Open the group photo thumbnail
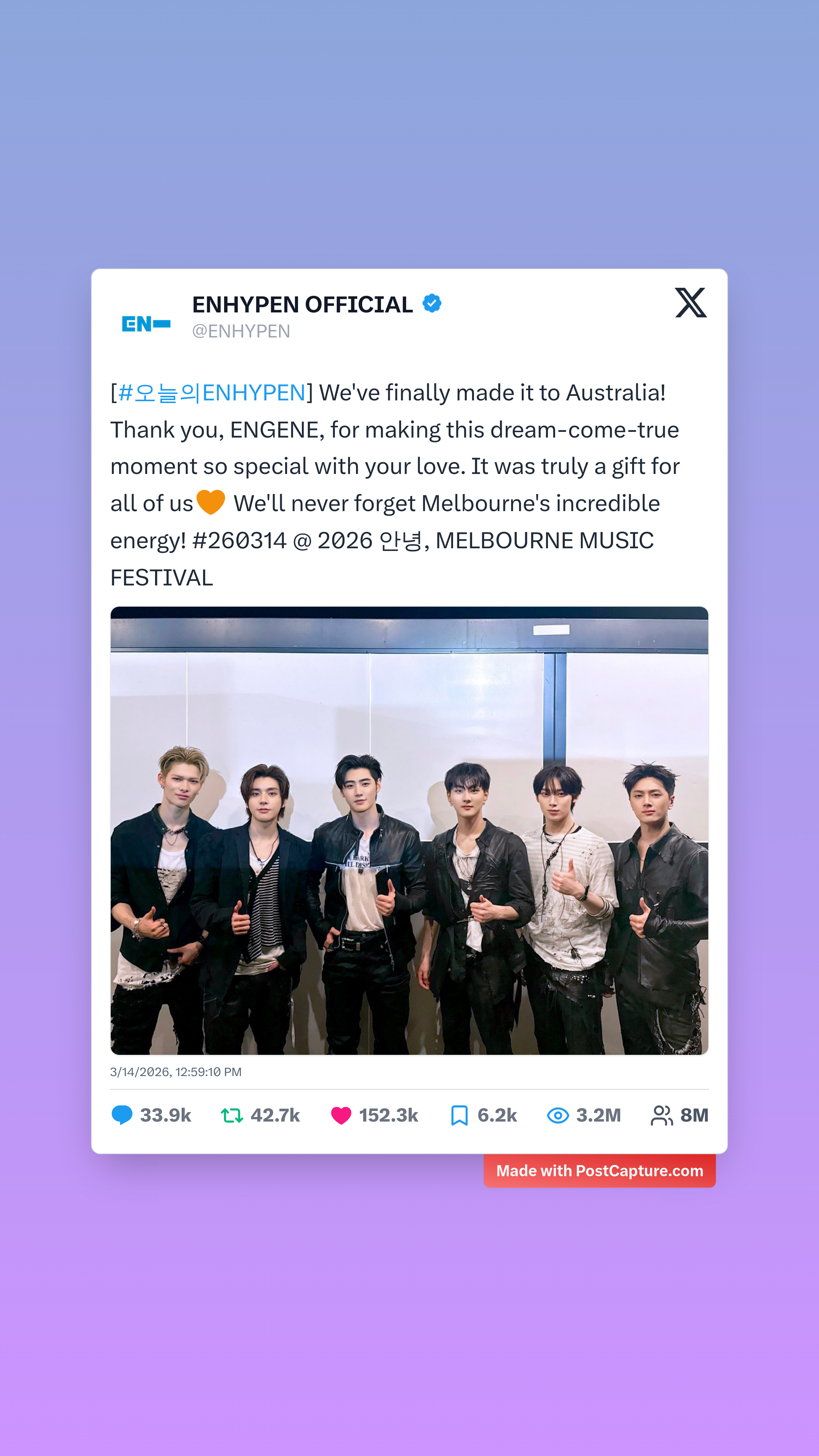This screenshot has width=819, height=1456. coord(409,830)
